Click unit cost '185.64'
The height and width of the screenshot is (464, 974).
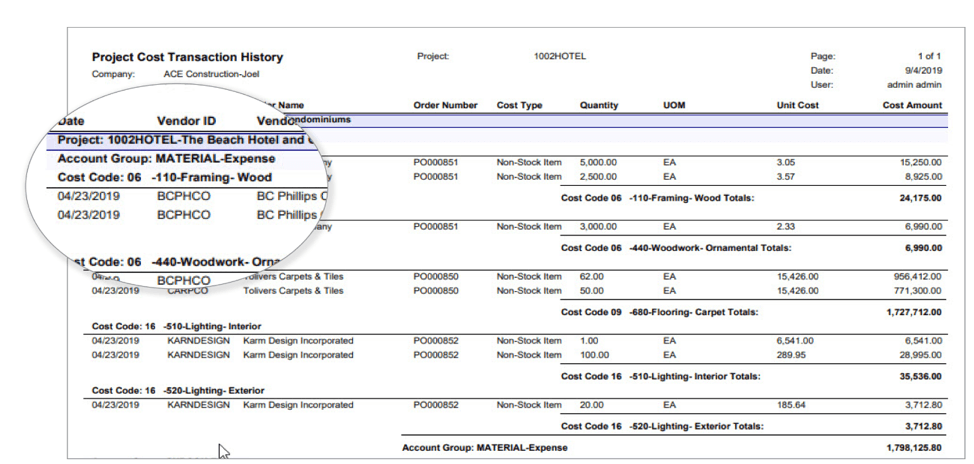click(x=791, y=405)
